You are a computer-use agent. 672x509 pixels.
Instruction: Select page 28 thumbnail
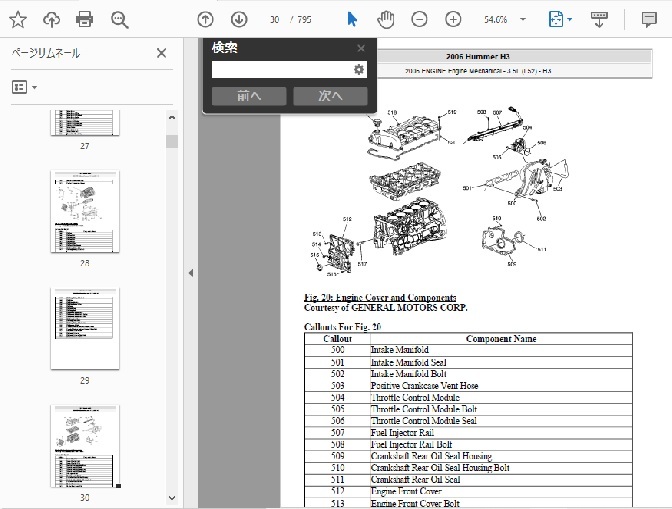tap(85, 211)
